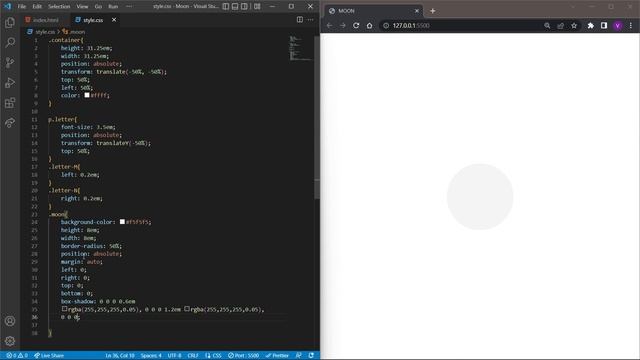Open Customize Layout icon in title bar
The width and height of the screenshot is (640, 360).
click(257, 6)
